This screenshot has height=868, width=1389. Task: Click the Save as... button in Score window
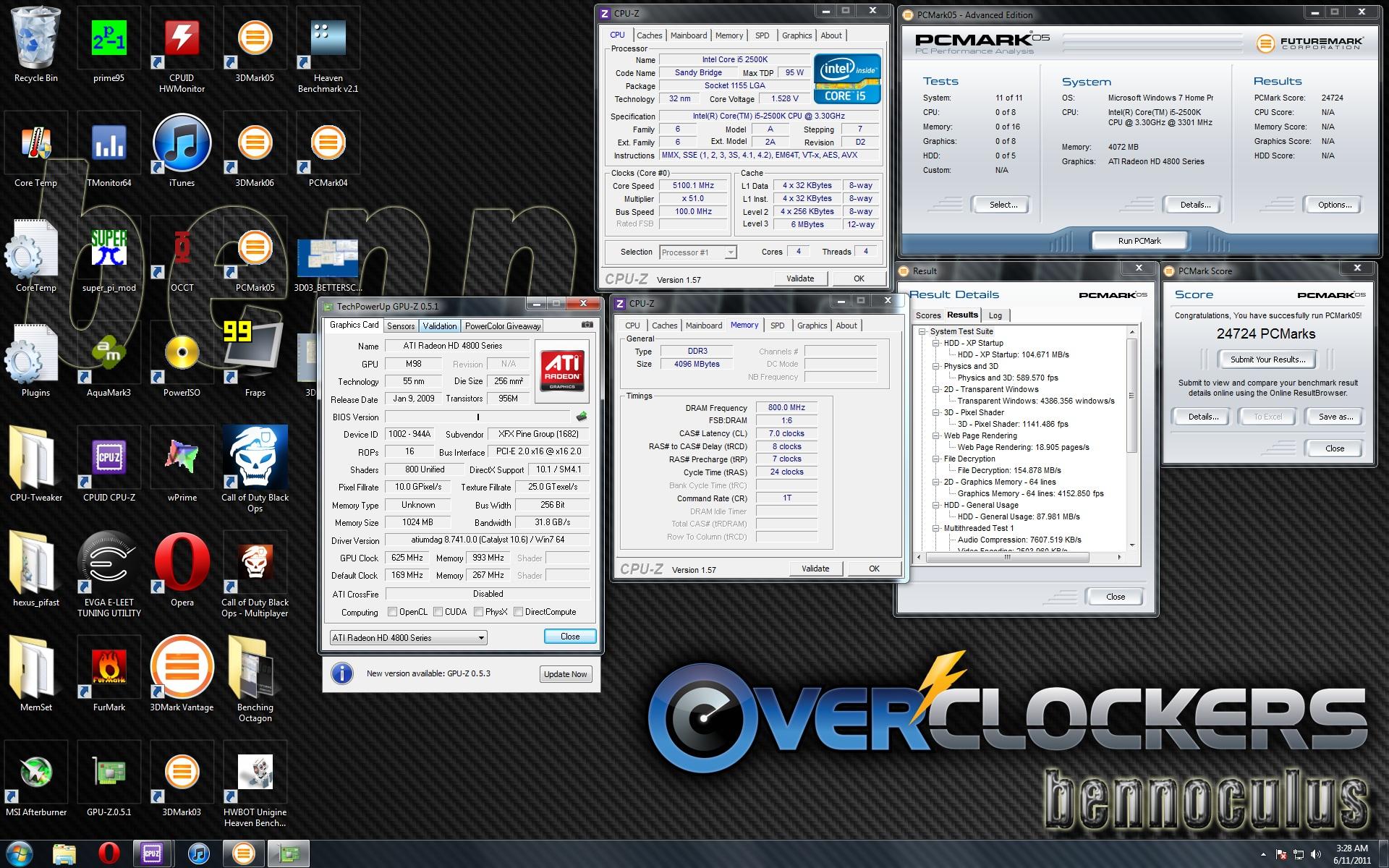(x=1335, y=417)
